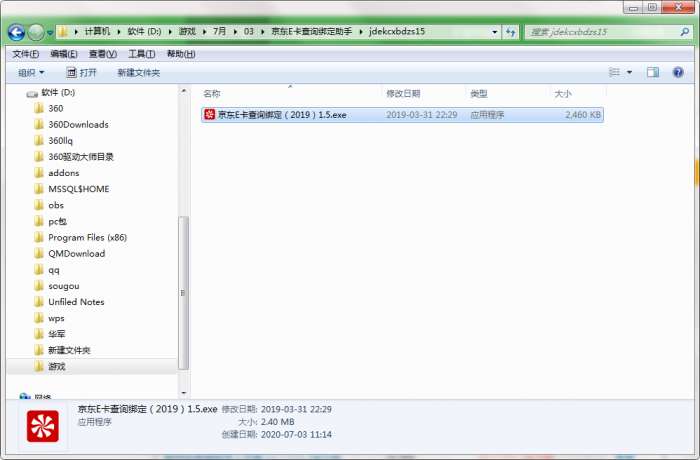Viewport: 700px width, 460px height.
Task: Open the 工具(T) menu
Action: click(x=142, y=54)
